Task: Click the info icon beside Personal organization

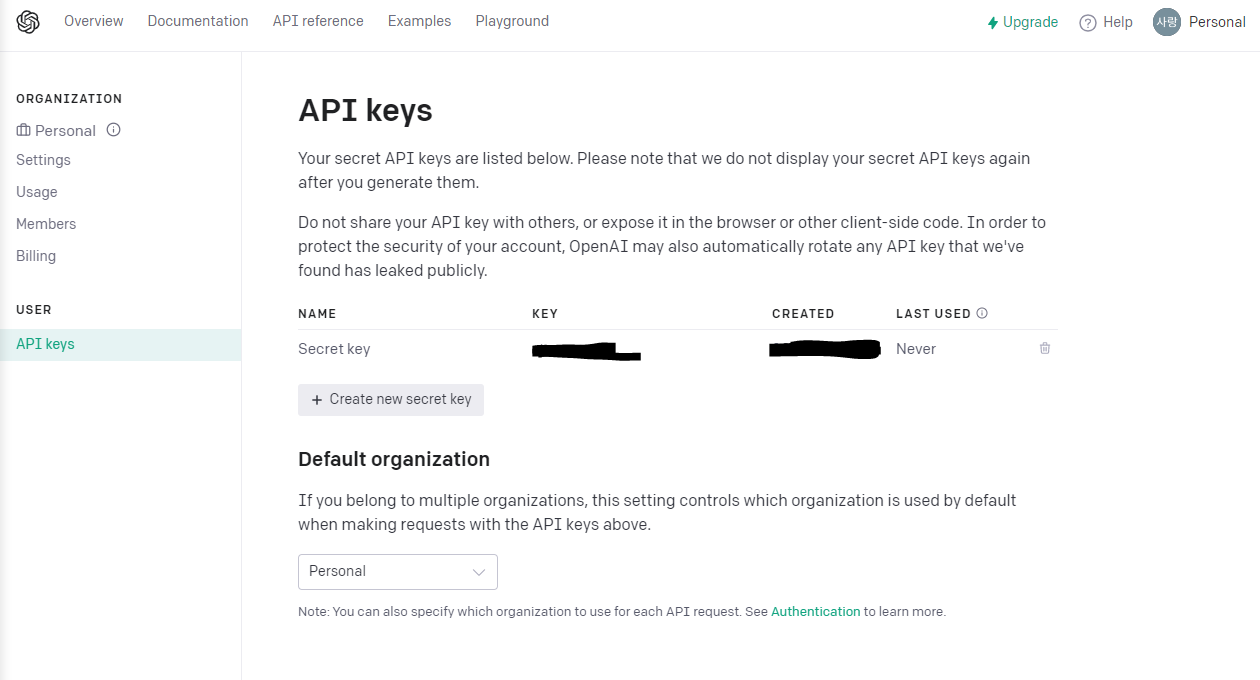Action: click(114, 130)
